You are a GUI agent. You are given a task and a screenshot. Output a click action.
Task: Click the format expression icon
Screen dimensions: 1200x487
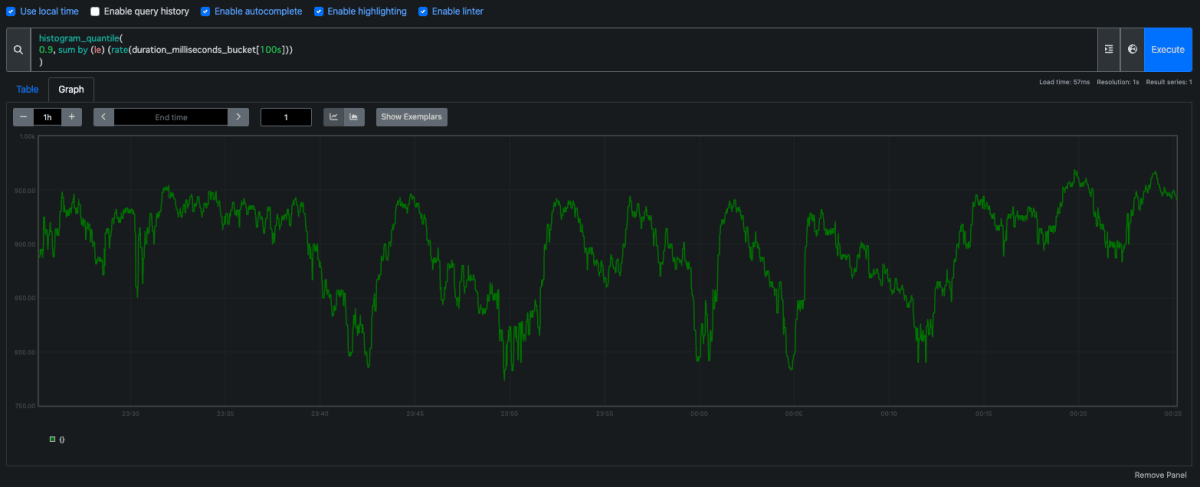coord(1109,49)
